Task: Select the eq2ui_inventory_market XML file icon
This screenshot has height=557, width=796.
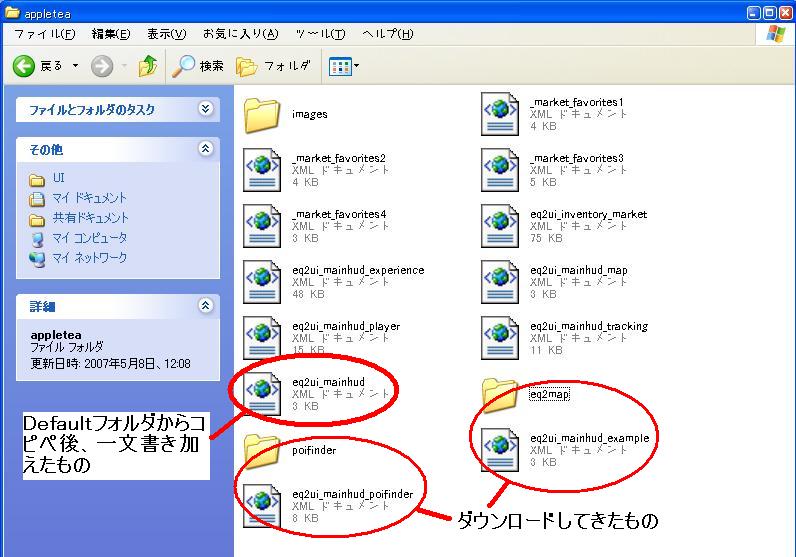Action: [499, 226]
